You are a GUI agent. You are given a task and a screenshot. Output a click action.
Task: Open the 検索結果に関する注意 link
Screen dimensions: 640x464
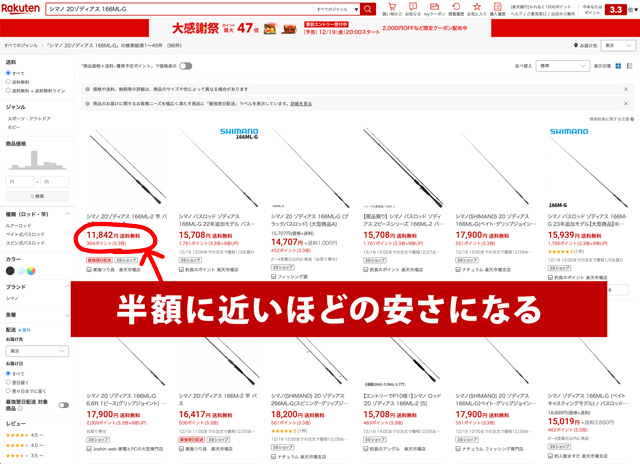(611, 119)
